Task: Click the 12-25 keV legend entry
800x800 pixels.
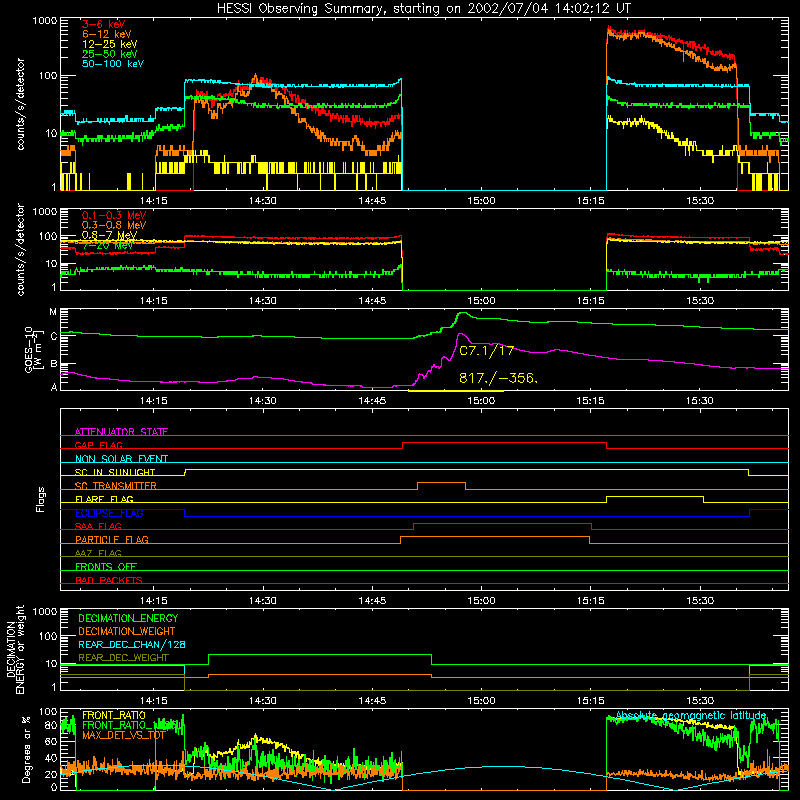Action: pyautogui.click(x=109, y=44)
